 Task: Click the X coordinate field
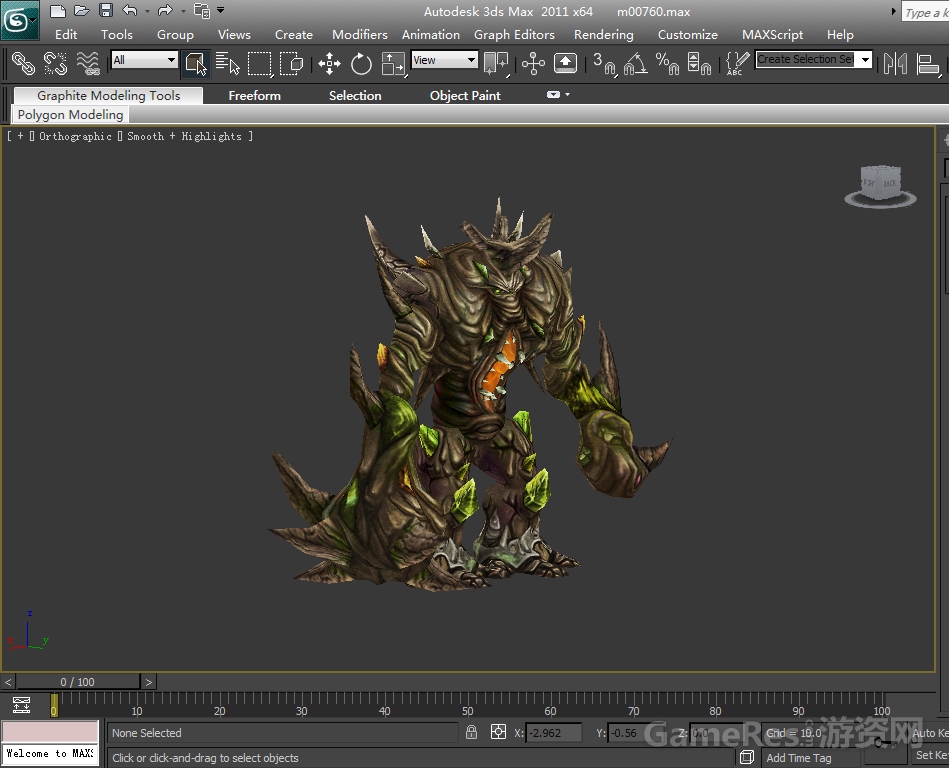[553, 733]
